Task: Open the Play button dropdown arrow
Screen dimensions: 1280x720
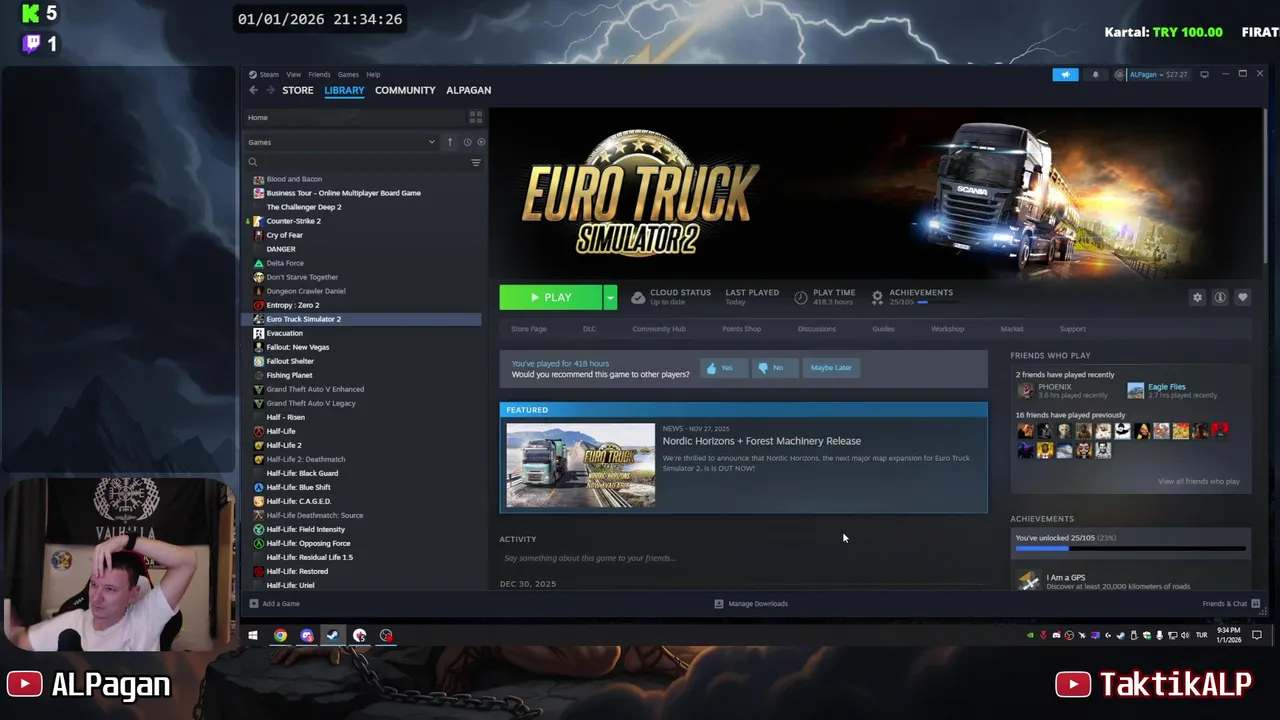Action: coord(610,297)
